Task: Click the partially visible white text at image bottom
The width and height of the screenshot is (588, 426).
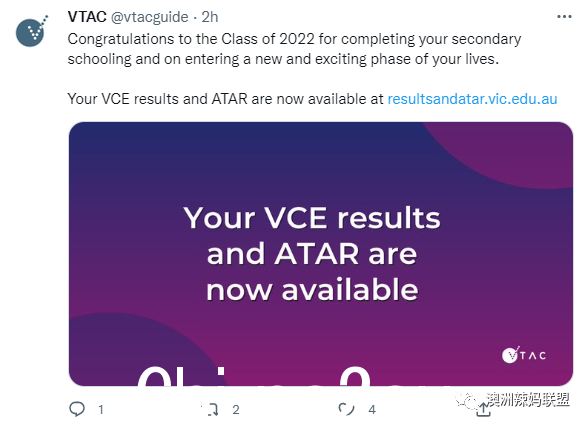Action: point(255,376)
